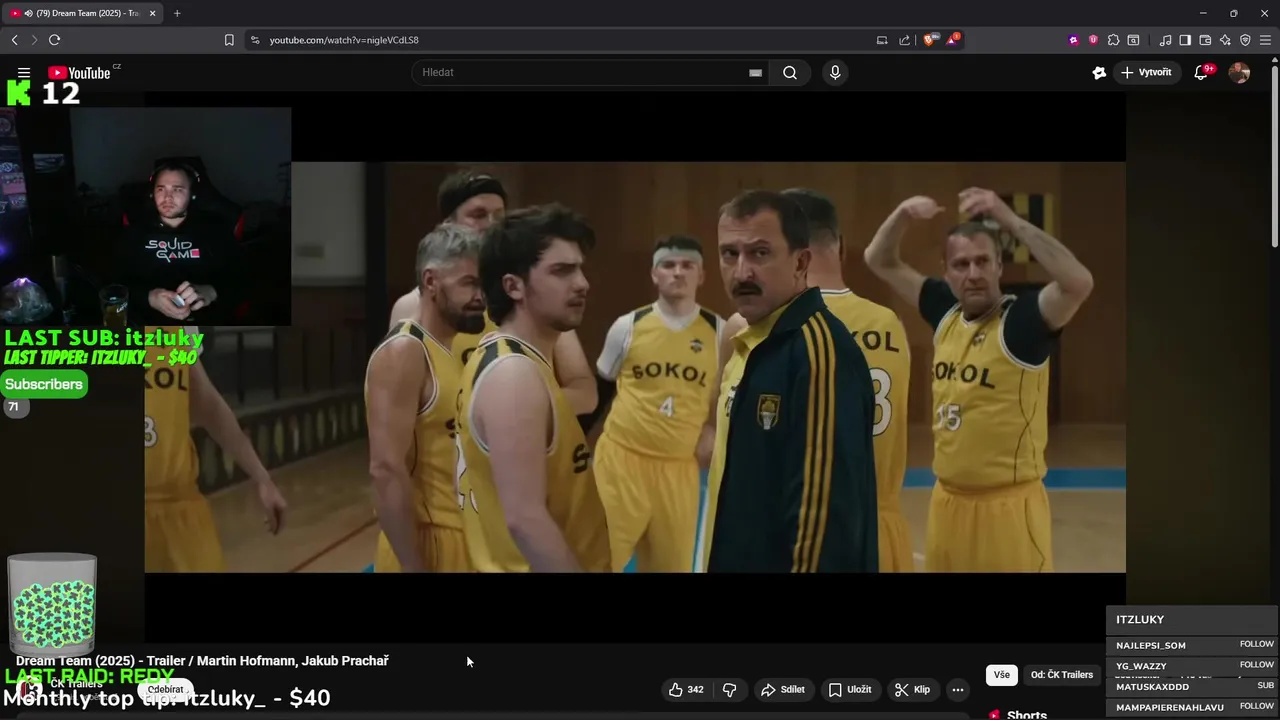Click YG_WAZZY in the follower list
Viewport: 1280px width, 720px height.
pos(1141,666)
